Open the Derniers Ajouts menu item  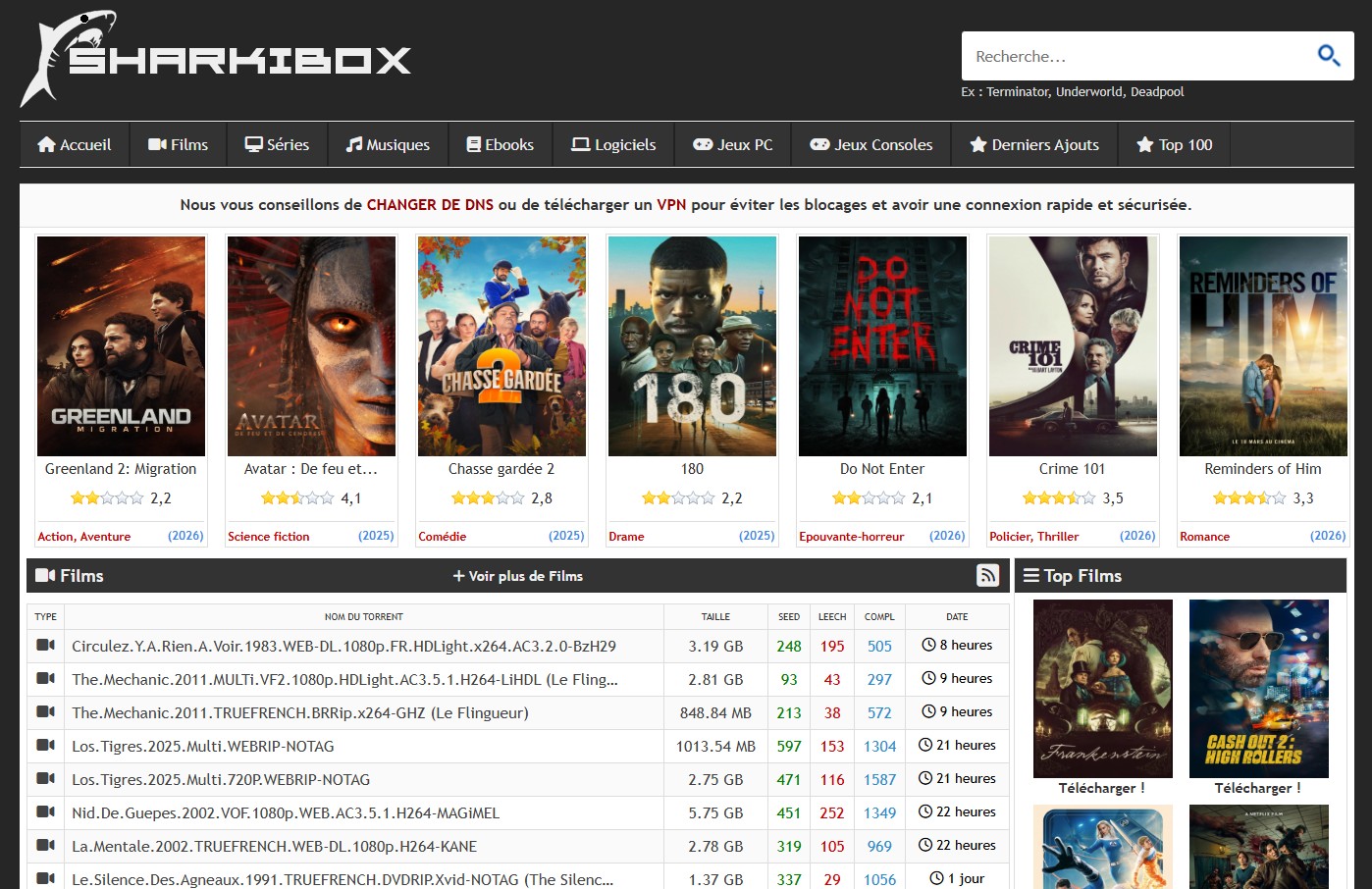[x=1034, y=144]
